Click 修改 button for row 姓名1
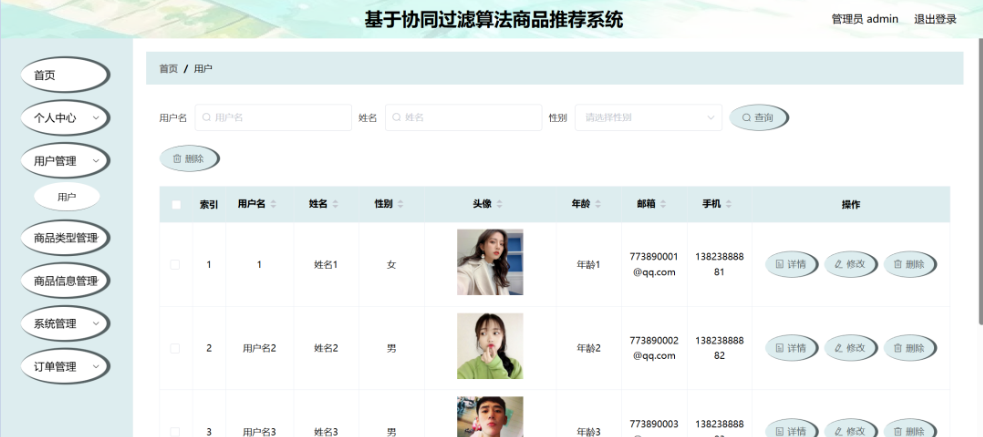The width and height of the screenshot is (983, 437). (851, 264)
